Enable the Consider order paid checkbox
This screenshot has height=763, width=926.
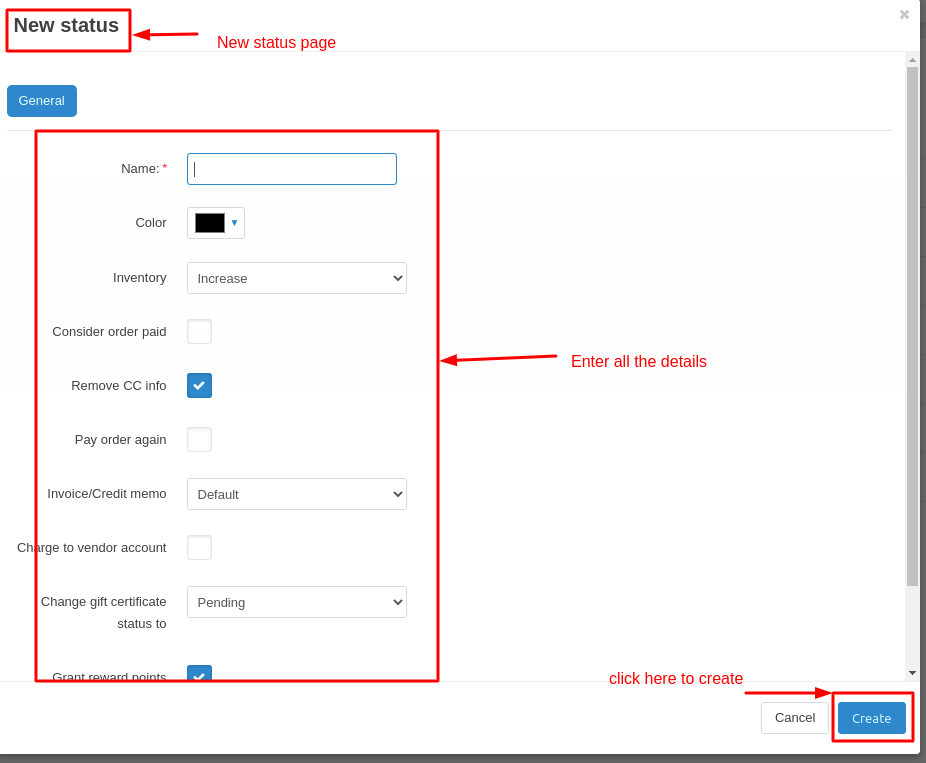[199, 332]
